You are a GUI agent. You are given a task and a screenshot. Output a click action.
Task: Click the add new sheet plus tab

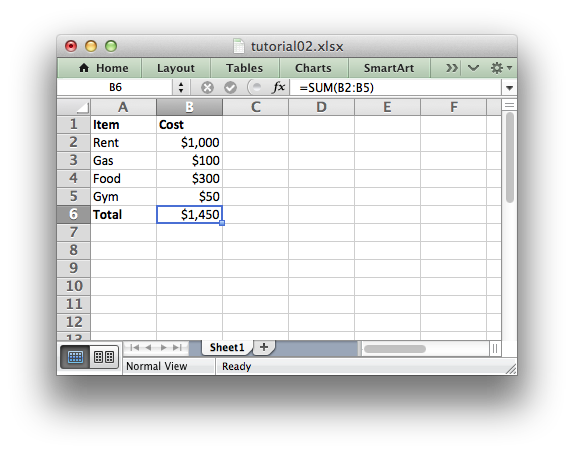264,347
